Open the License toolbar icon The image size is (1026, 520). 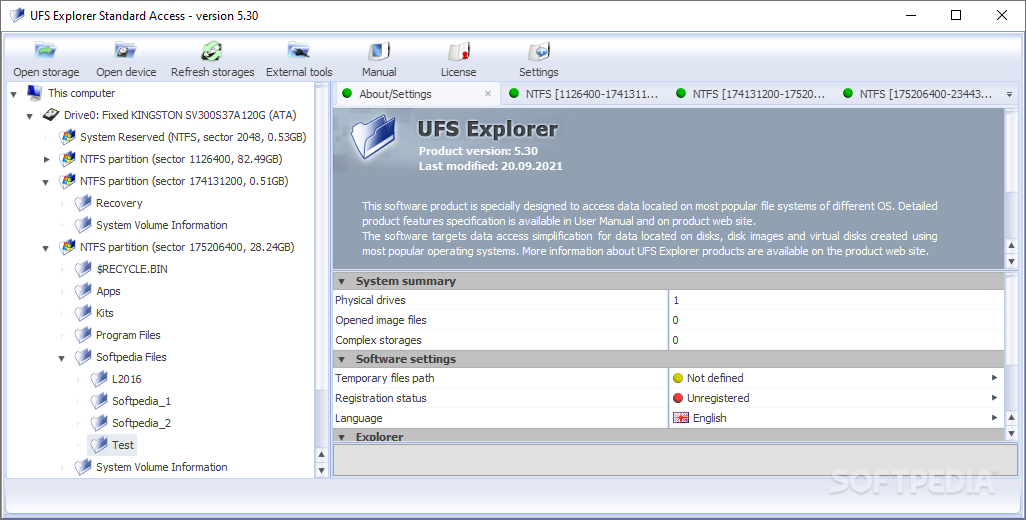[x=458, y=50]
